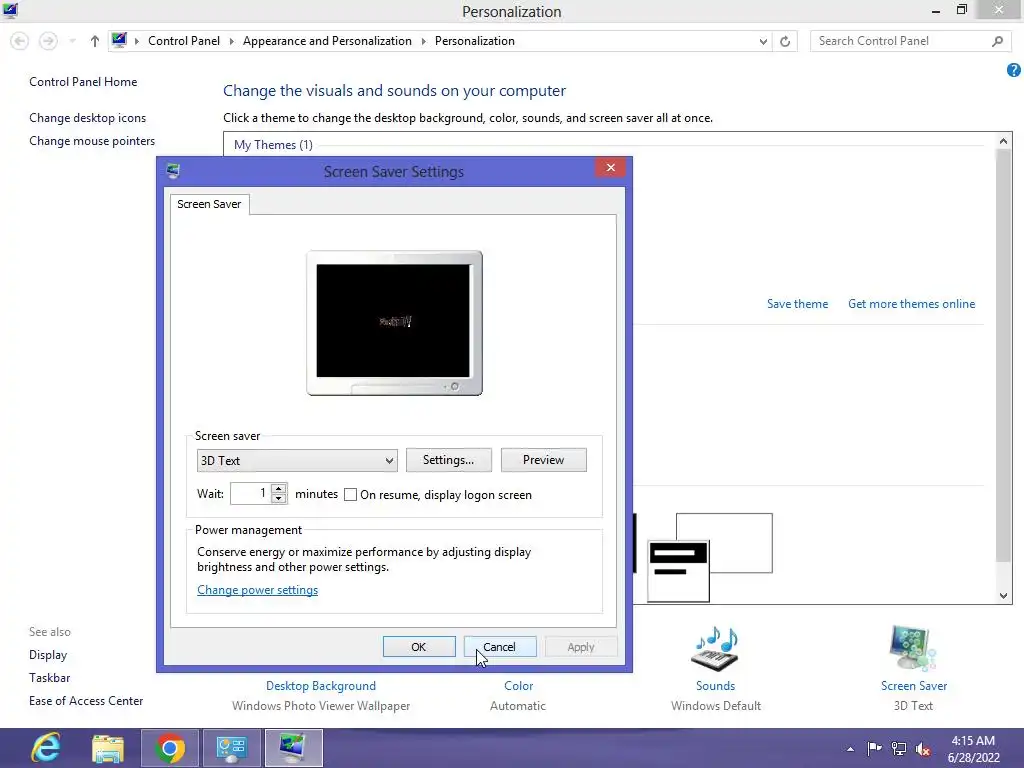
Task: Click the forward navigation arrow
Action: pyautogui.click(x=48, y=41)
